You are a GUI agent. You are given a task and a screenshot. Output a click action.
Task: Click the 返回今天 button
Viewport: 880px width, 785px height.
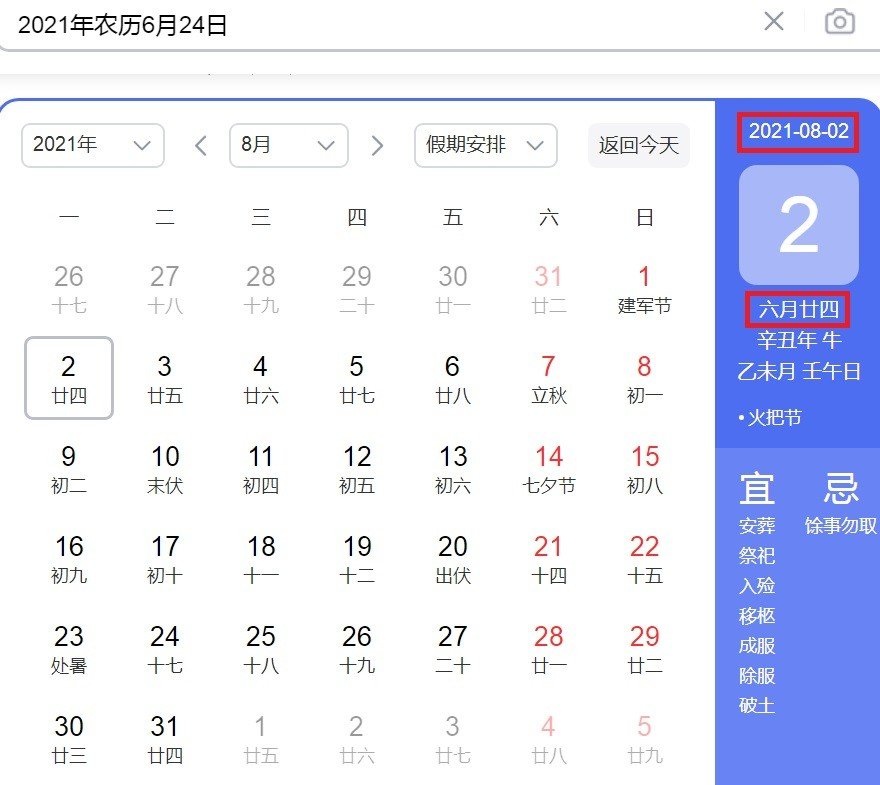tap(638, 145)
